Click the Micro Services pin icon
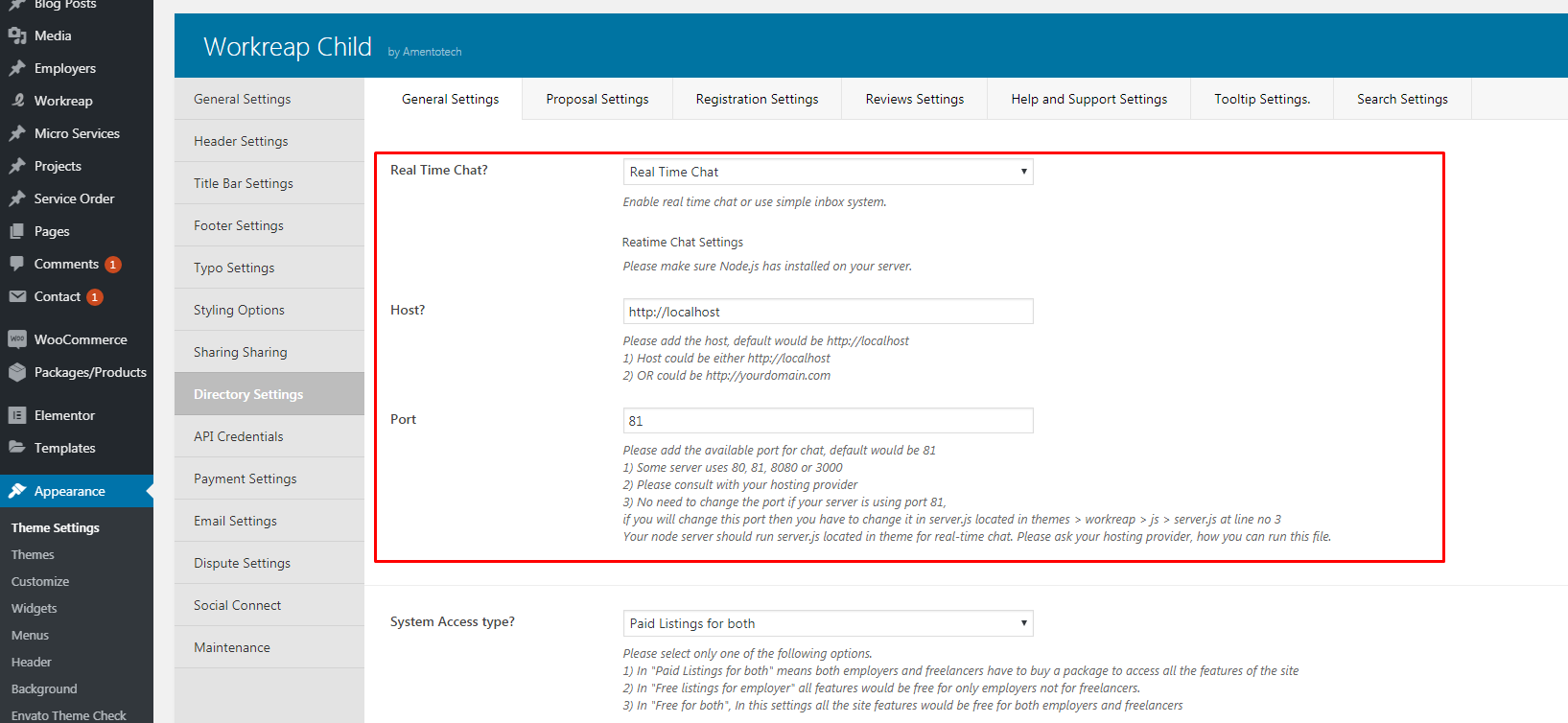1568x723 pixels. click(17, 133)
